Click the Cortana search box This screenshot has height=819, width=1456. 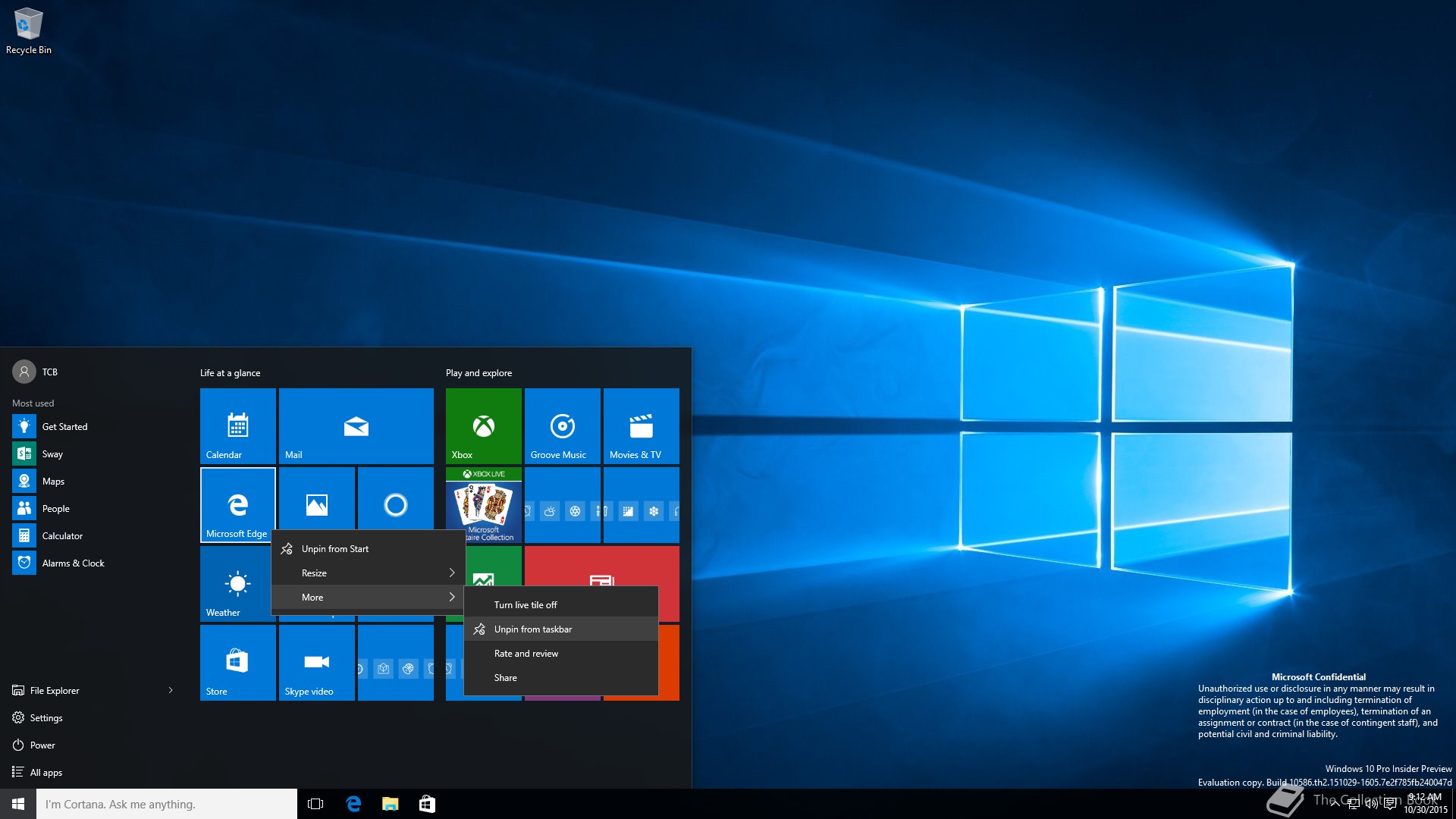point(167,804)
